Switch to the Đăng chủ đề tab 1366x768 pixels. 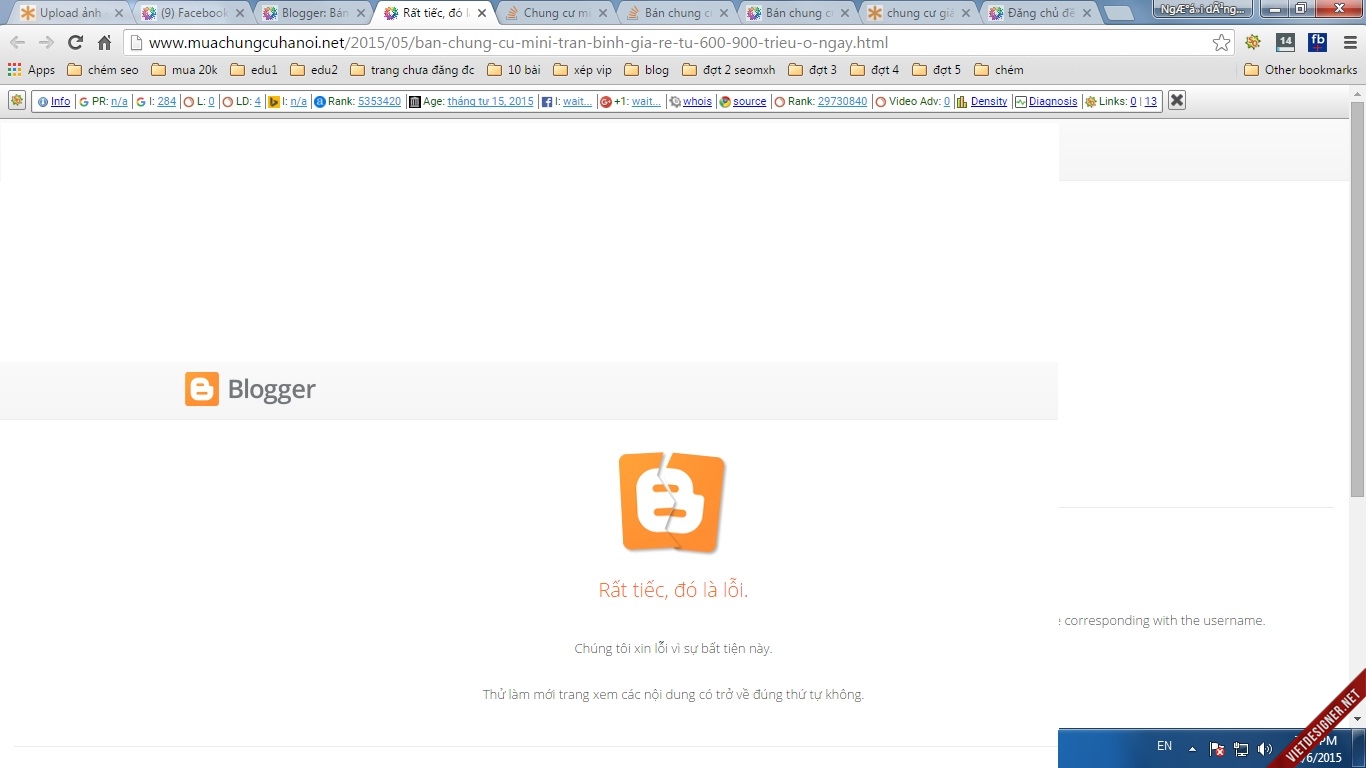click(1039, 13)
